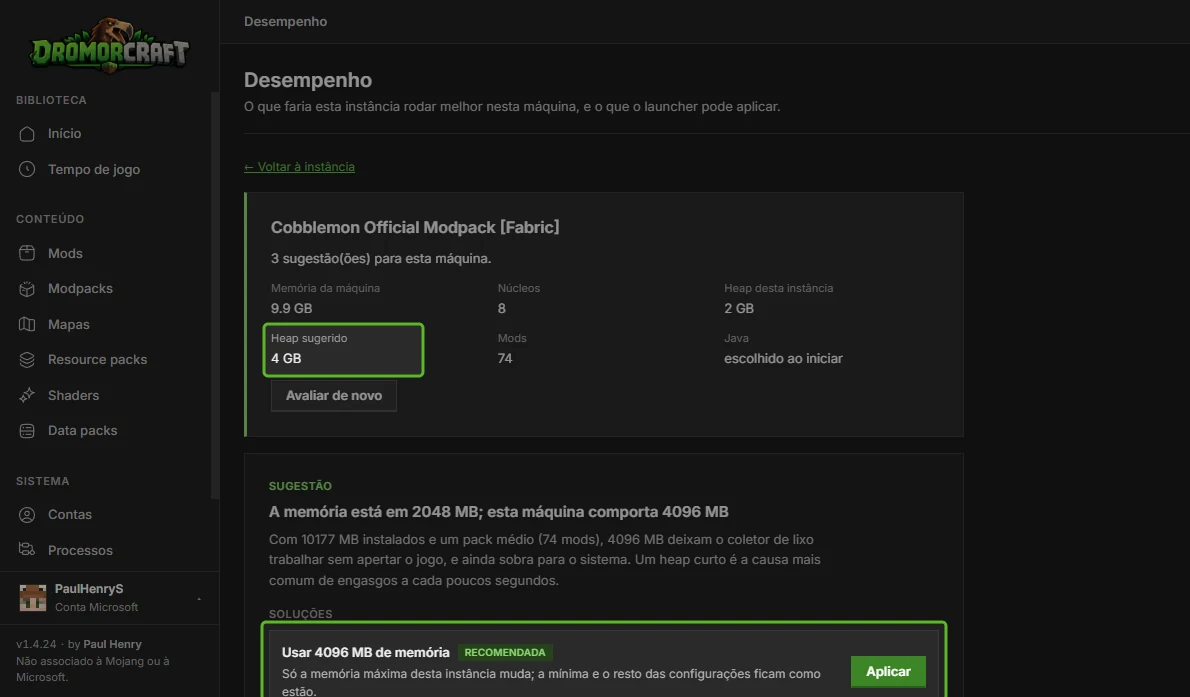This screenshot has height=697, width=1190.
Task: Follow the Voltar à instância link
Action: [299, 166]
